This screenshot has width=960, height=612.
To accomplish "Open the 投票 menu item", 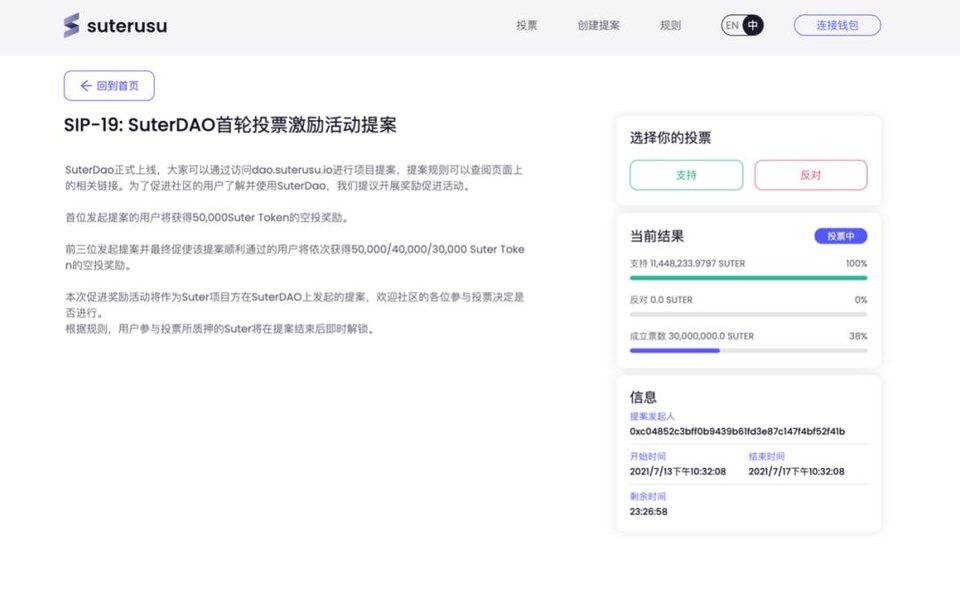I will click(x=527, y=25).
